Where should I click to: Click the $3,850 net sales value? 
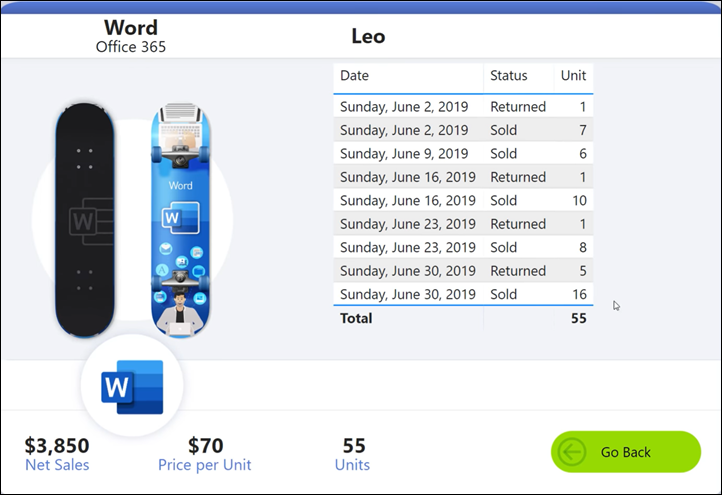[x=57, y=445]
